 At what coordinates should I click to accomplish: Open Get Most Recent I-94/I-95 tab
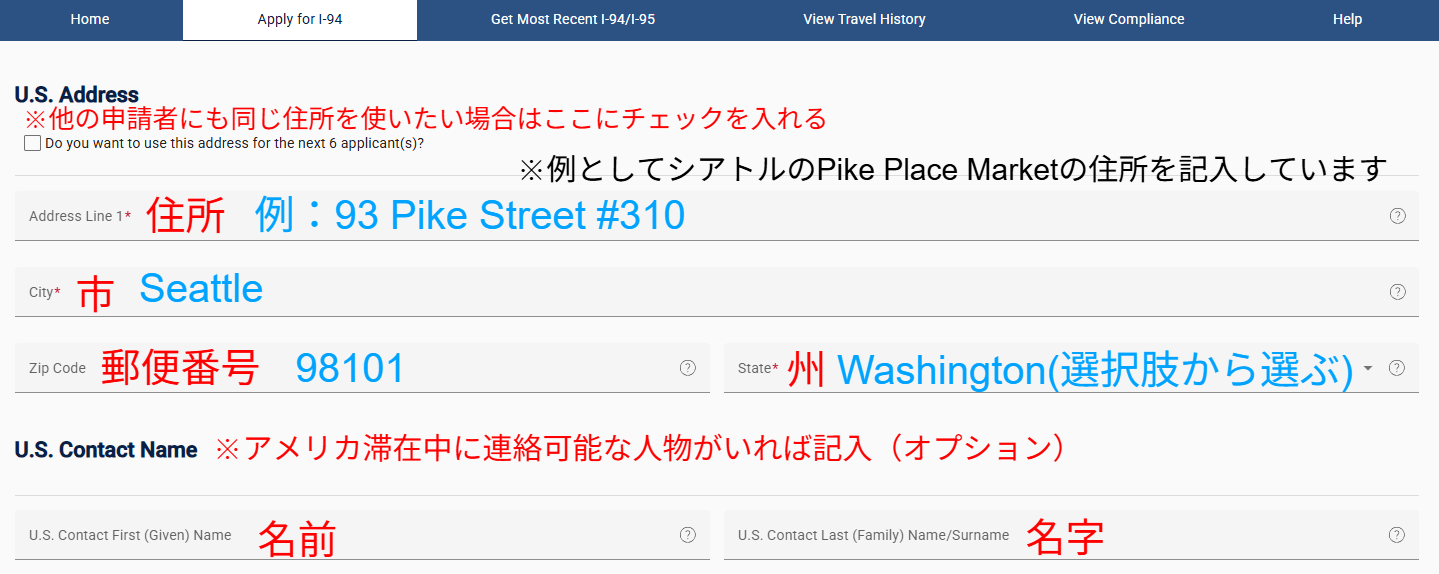click(x=573, y=20)
